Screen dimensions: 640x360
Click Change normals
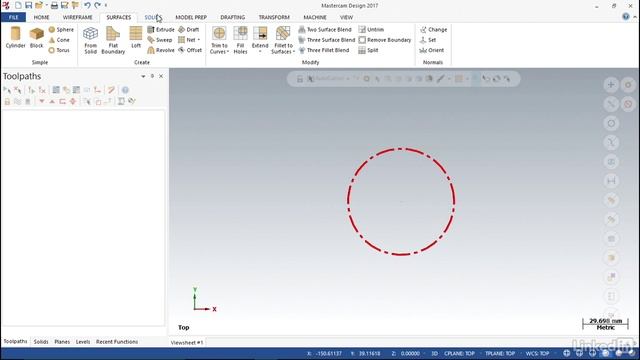point(433,29)
